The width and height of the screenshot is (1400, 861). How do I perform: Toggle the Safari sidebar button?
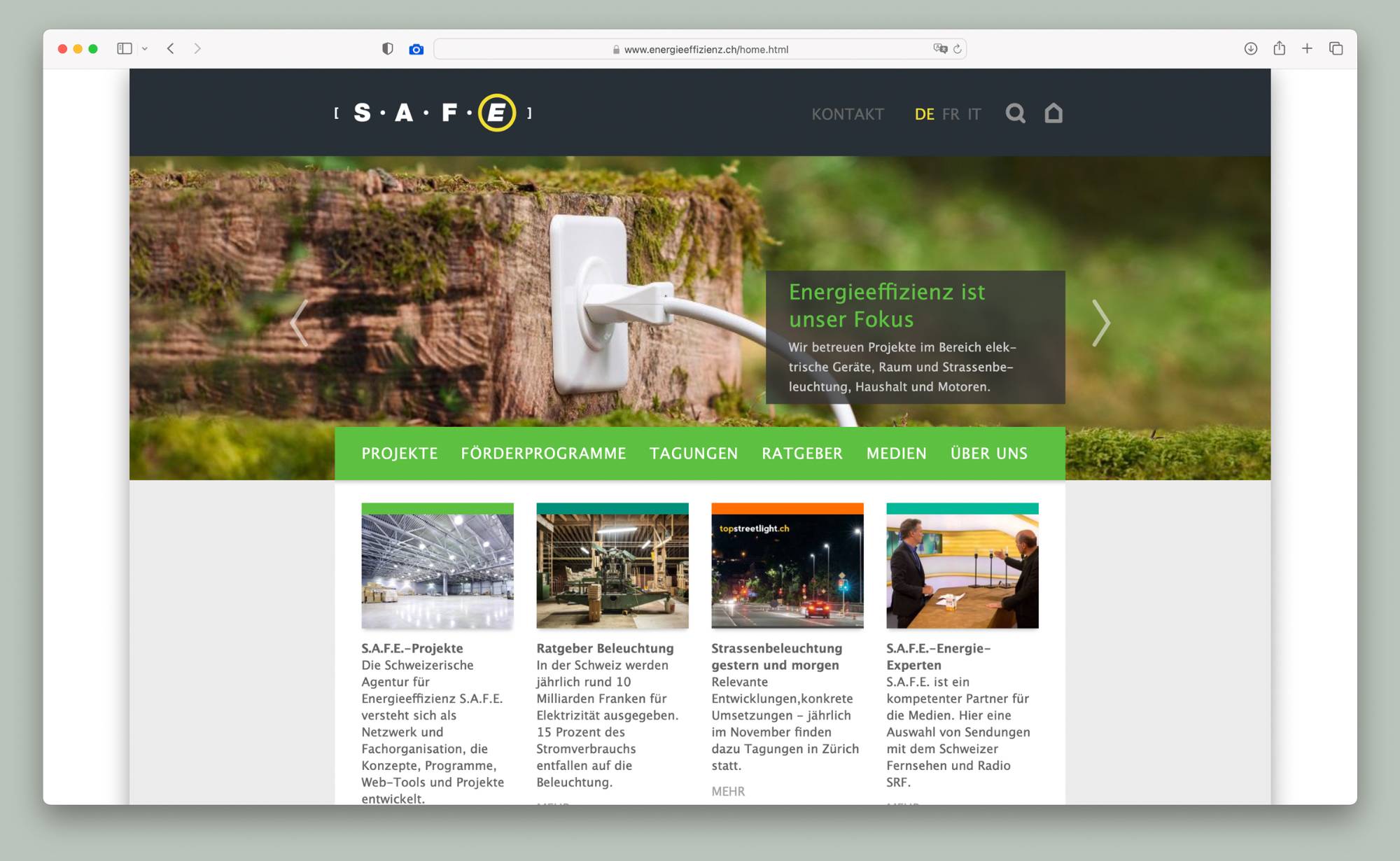pos(125,48)
